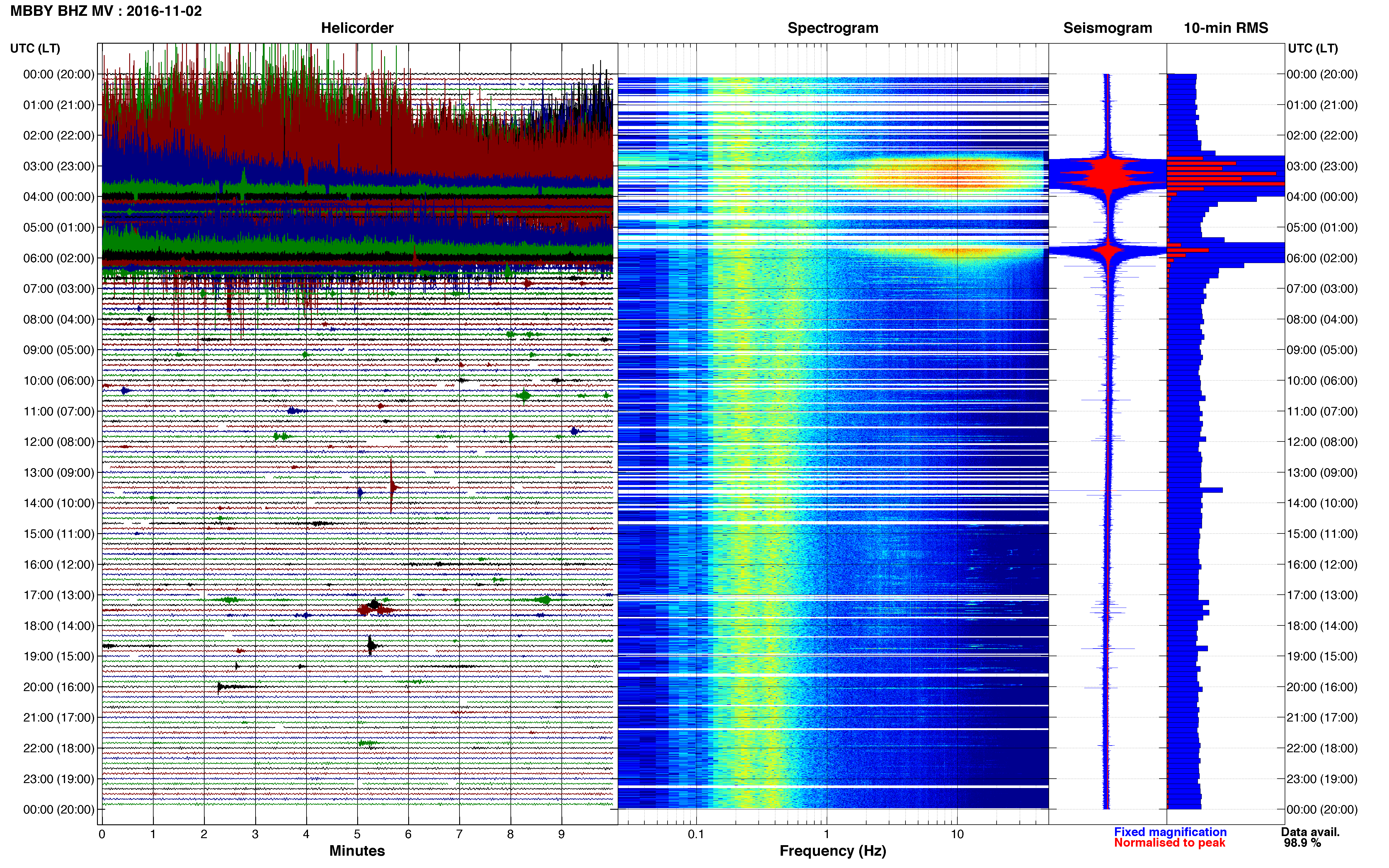Screen dimensions: 1389x868
Task: Click the 0.1 tick on frequency axis
Action: pyautogui.click(x=696, y=835)
